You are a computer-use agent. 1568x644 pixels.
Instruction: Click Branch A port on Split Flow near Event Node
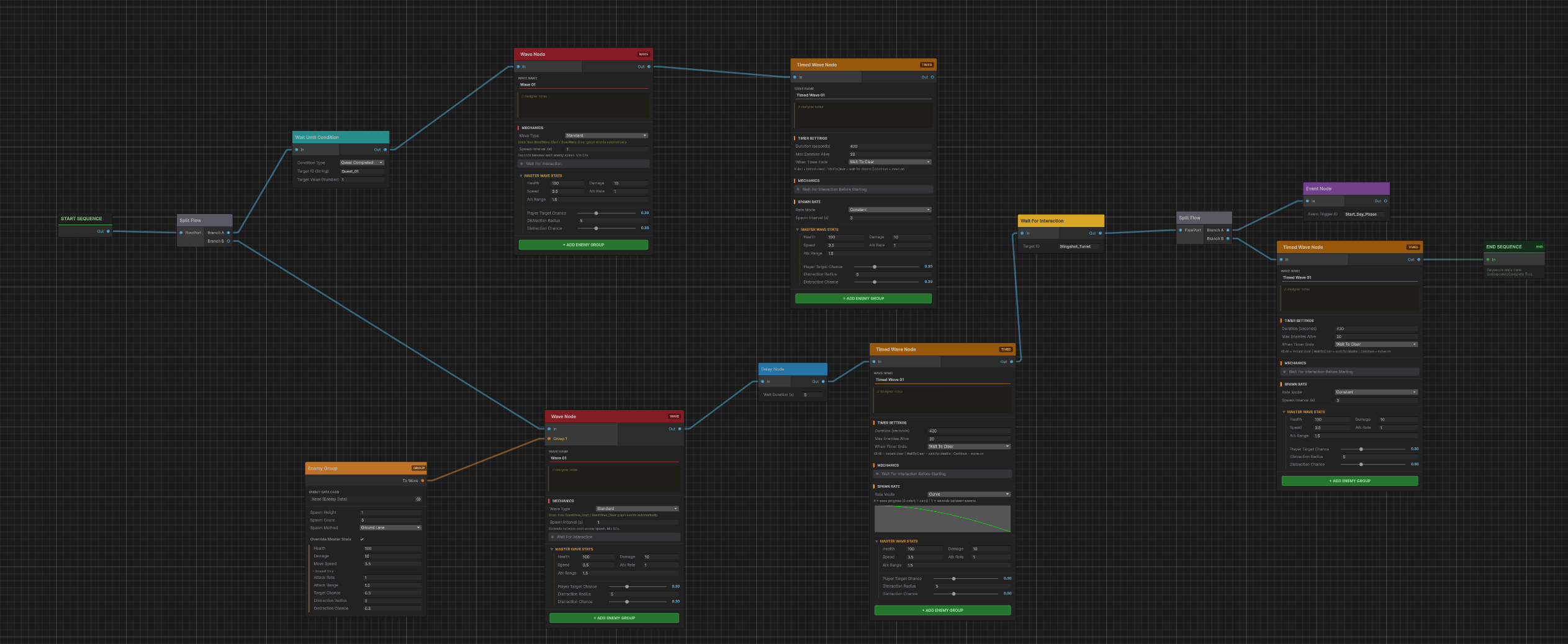point(1228,230)
